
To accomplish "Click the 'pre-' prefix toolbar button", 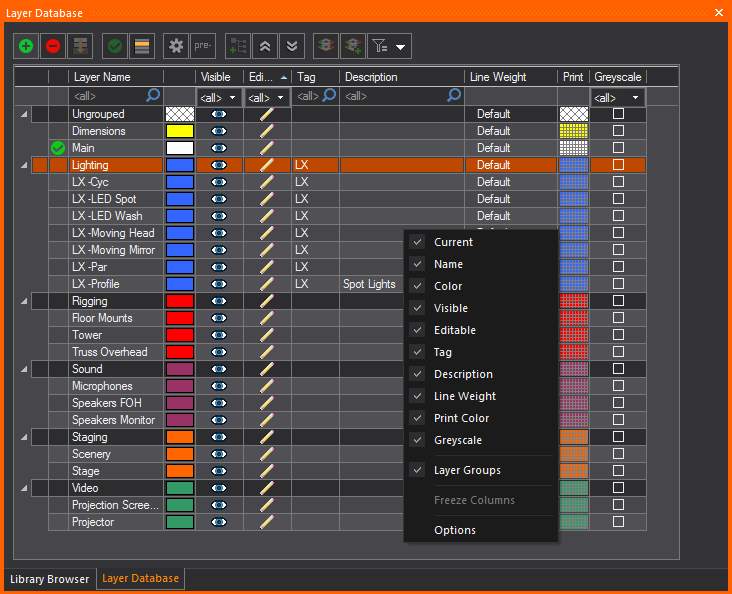I will click(x=203, y=46).
